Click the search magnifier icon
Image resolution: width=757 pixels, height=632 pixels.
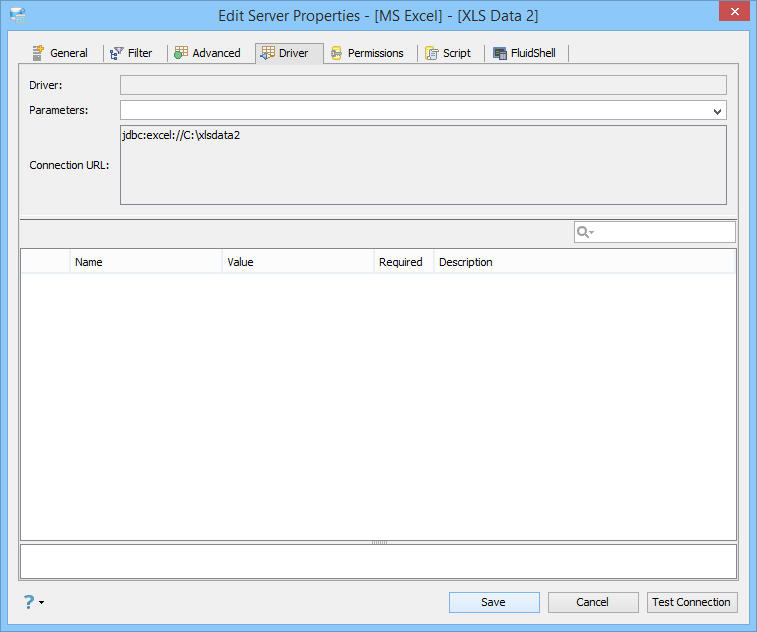[x=583, y=232]
